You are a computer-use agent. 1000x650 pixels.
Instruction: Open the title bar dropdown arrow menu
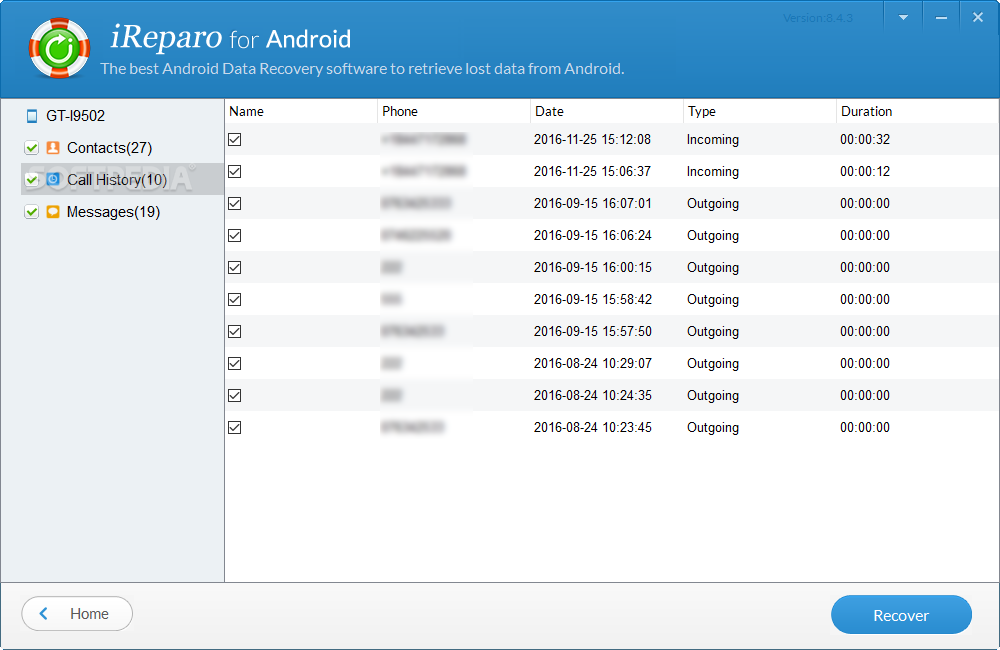903,18
